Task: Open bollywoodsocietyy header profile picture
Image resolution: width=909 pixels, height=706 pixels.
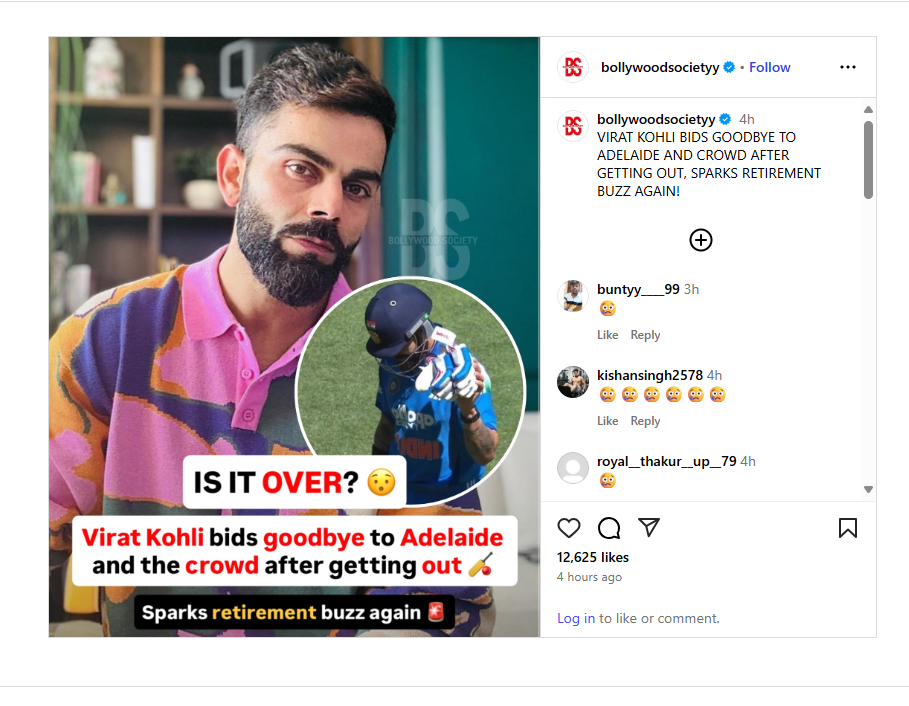Action: tap(573, 67)
